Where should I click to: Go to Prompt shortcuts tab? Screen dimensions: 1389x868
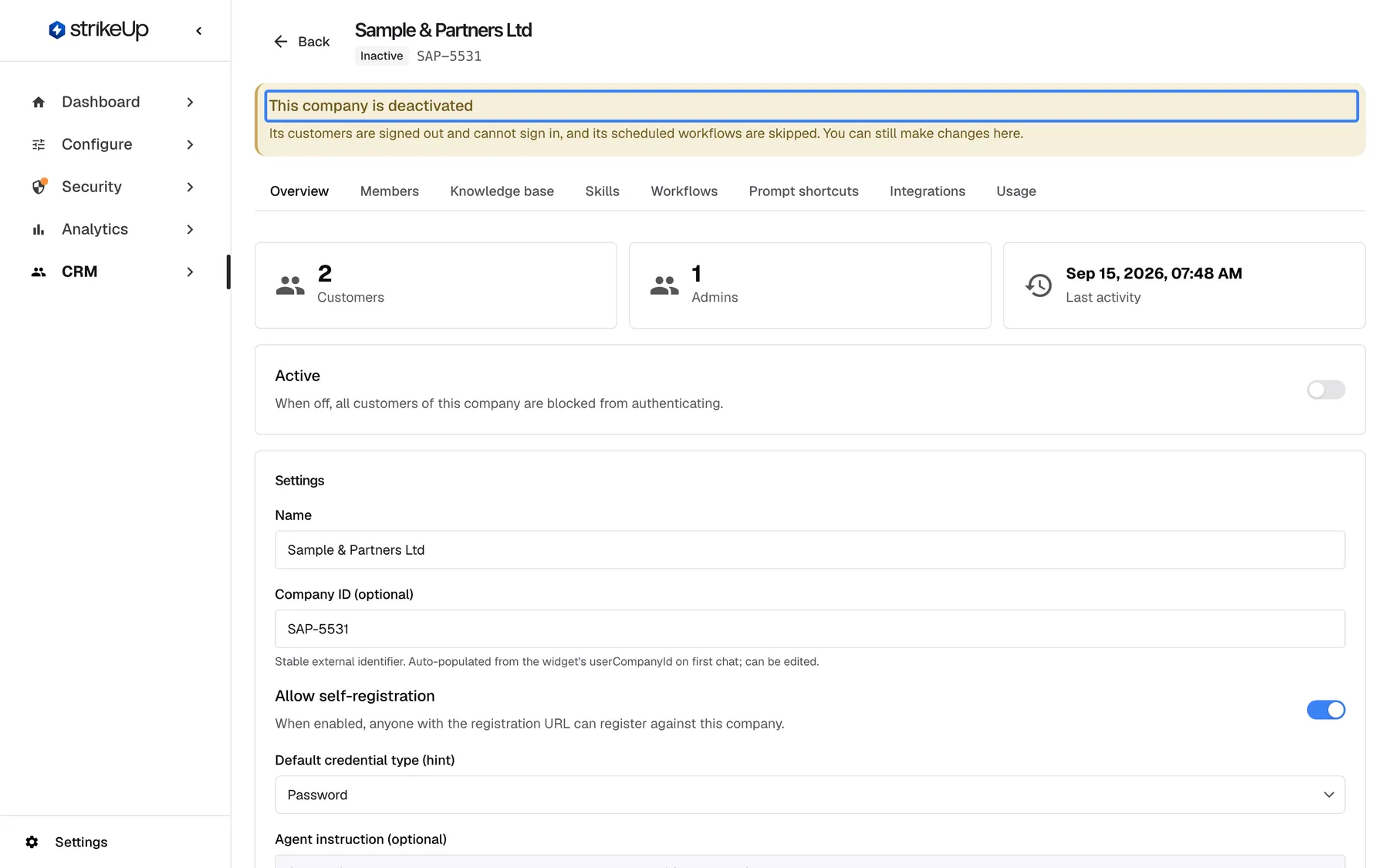(x=803, y=191)
